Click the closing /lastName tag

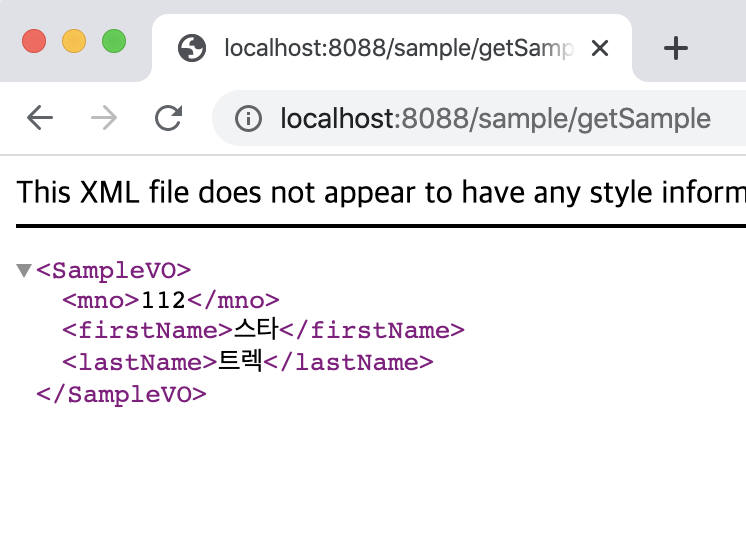tap(349, 362)
